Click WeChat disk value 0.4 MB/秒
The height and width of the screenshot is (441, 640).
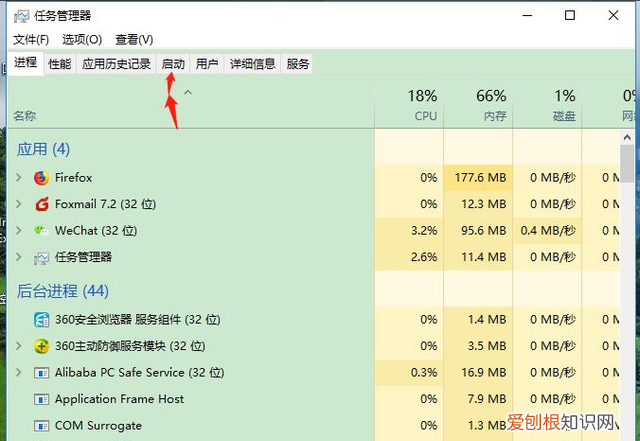[x=548, y=231]
